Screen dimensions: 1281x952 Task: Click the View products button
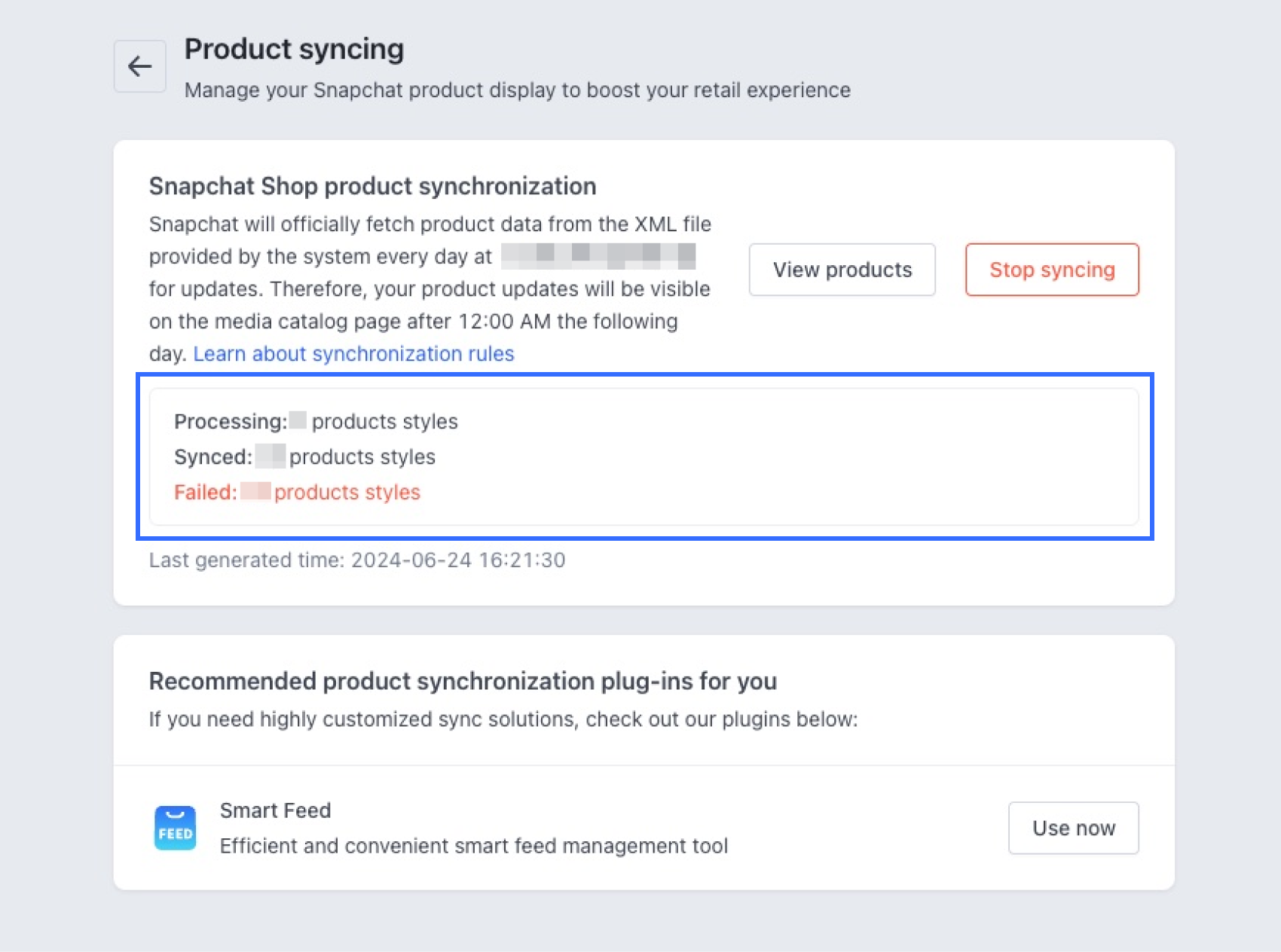point(842,270)
